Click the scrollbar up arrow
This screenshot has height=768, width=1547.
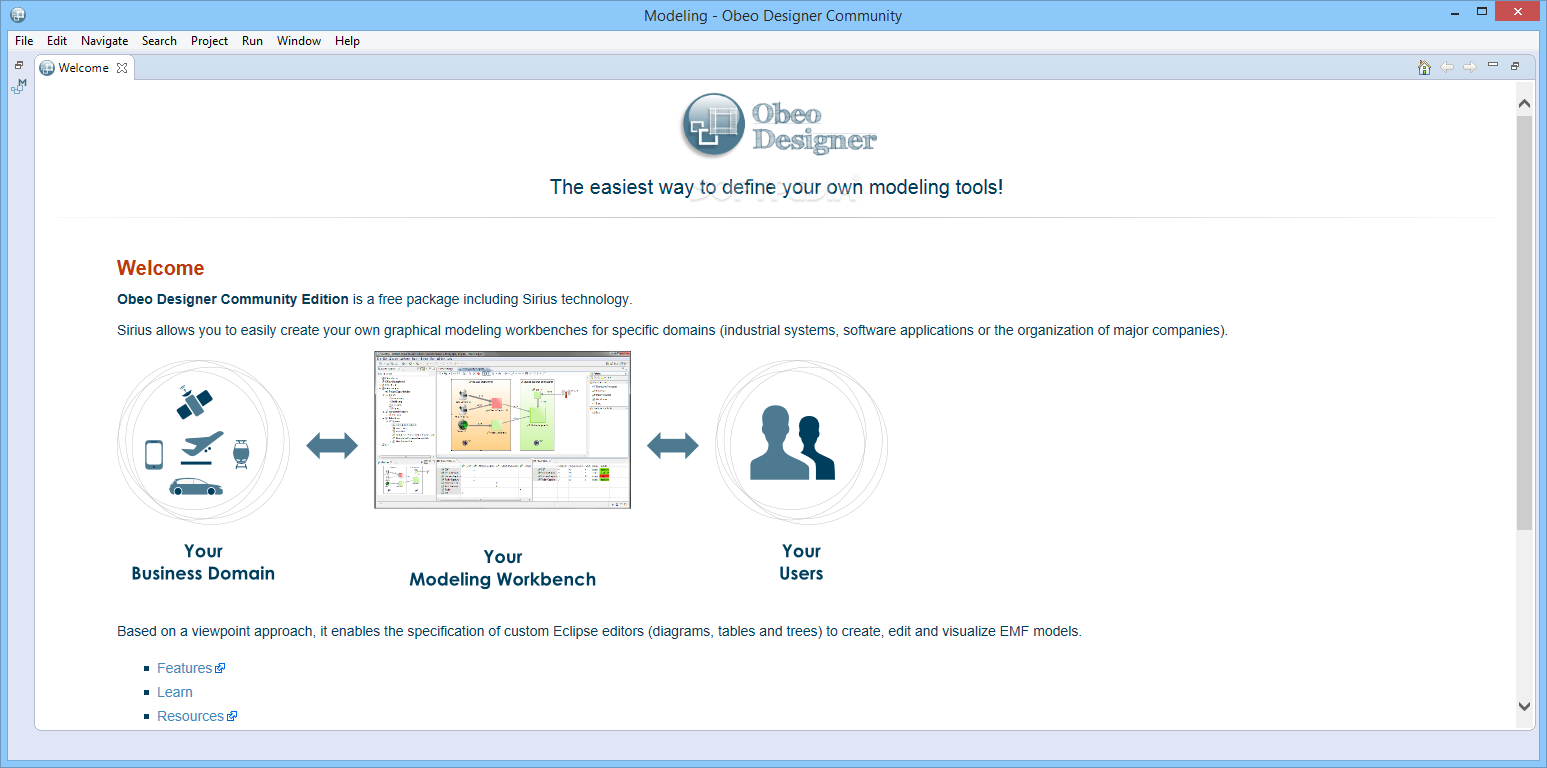coord(1524,104)
